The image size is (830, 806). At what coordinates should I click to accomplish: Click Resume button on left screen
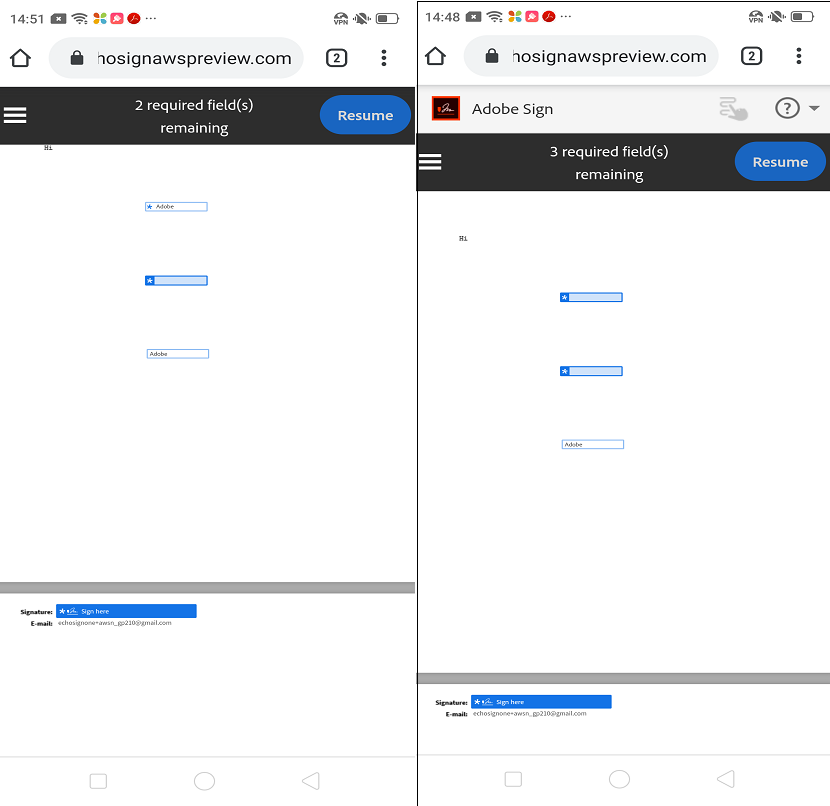(365, 115)
